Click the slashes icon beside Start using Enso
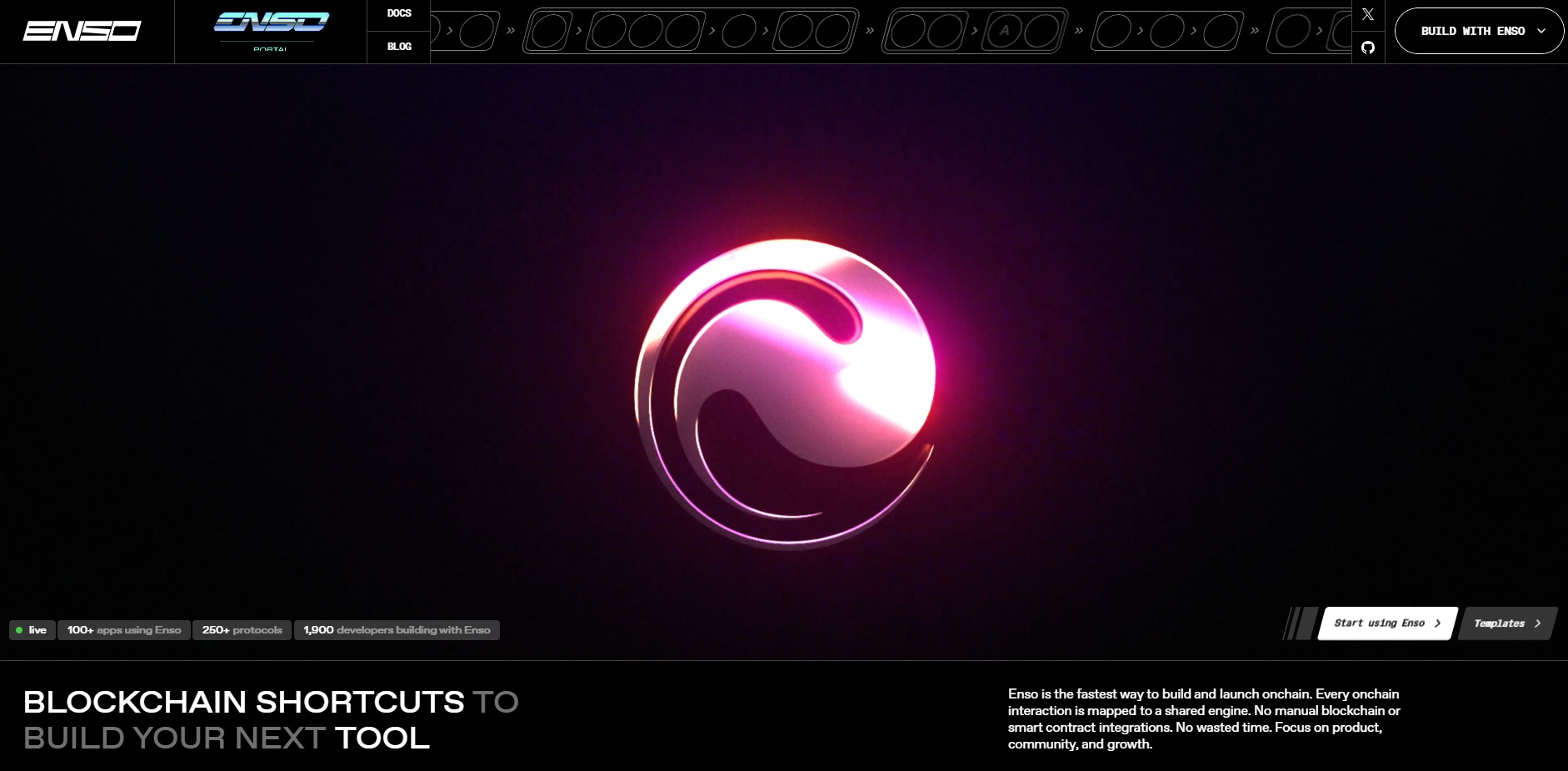1568x771 pixels. click(x=1299, y=623)
